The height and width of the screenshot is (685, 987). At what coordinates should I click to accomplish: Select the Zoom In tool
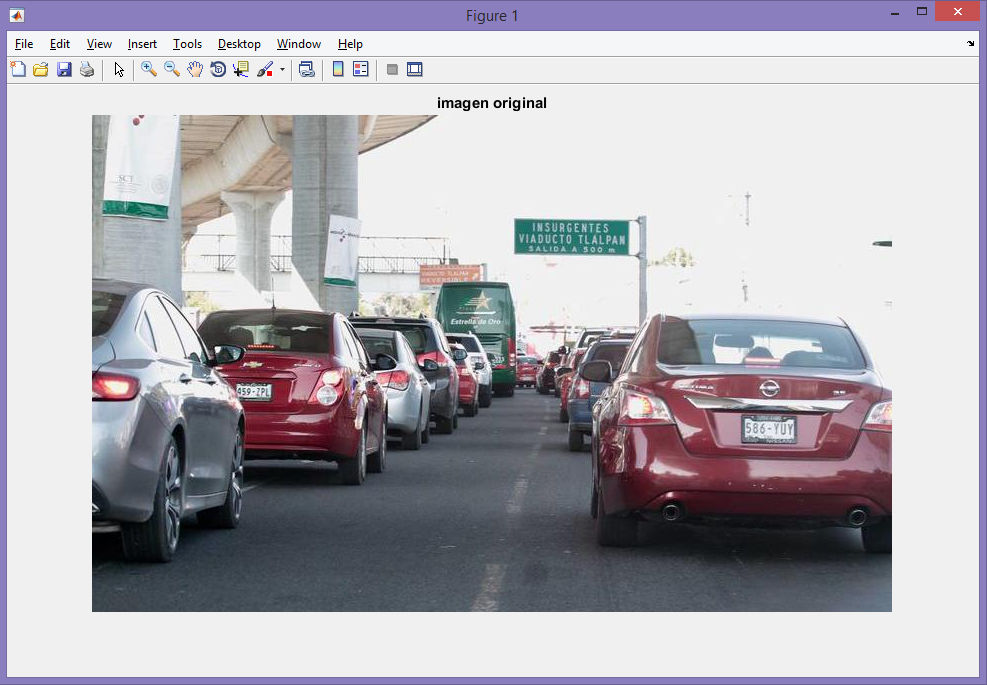tap(147, 69)
